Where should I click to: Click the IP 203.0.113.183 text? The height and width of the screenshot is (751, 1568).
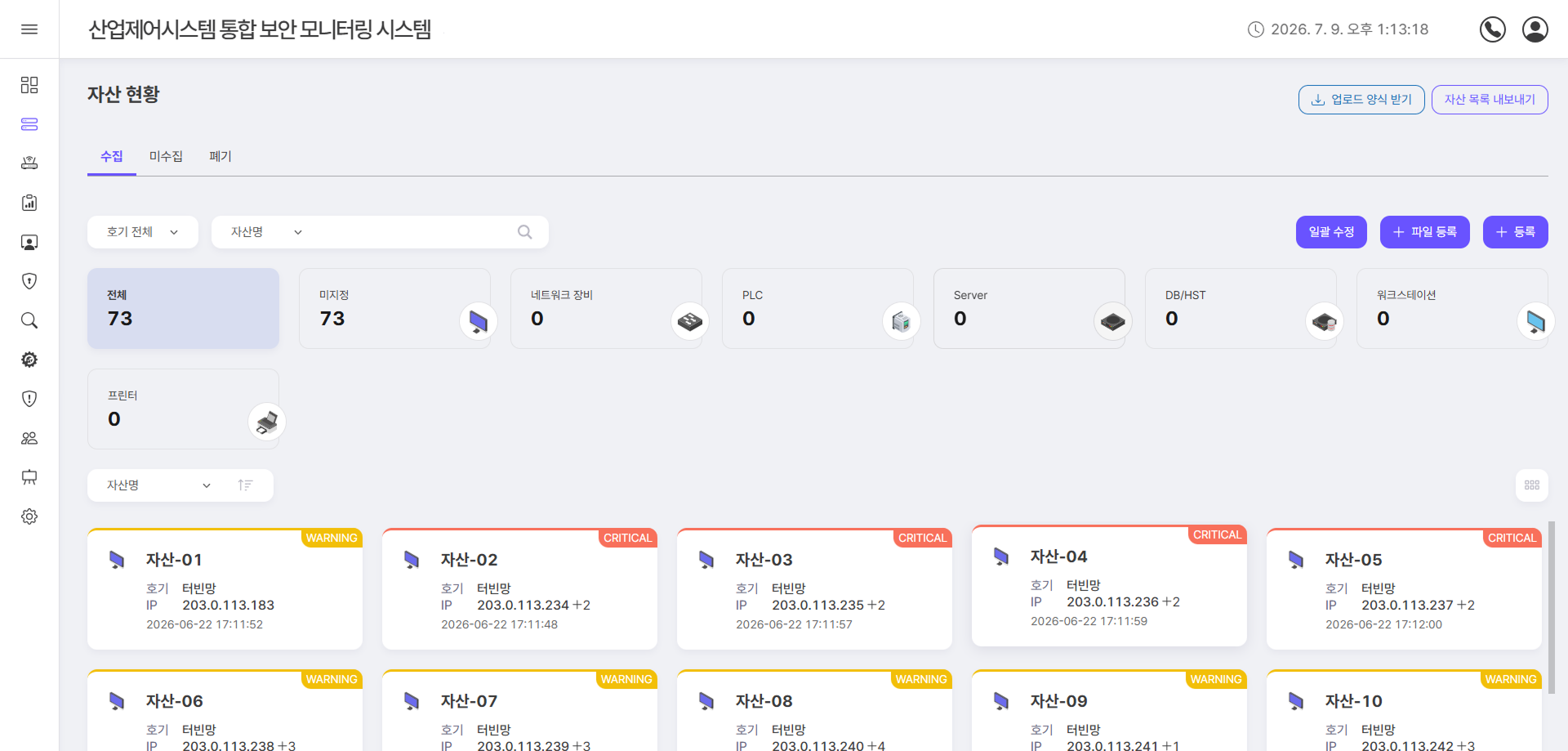point(228,606)
